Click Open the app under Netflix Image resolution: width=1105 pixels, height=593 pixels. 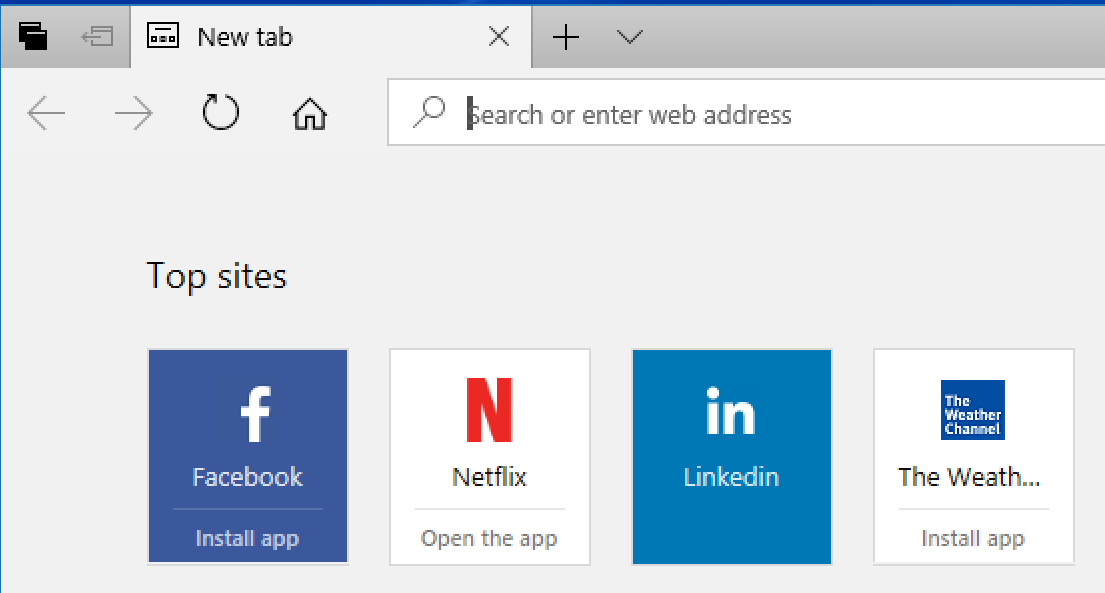pyautogui.click(x=489, y=538)
